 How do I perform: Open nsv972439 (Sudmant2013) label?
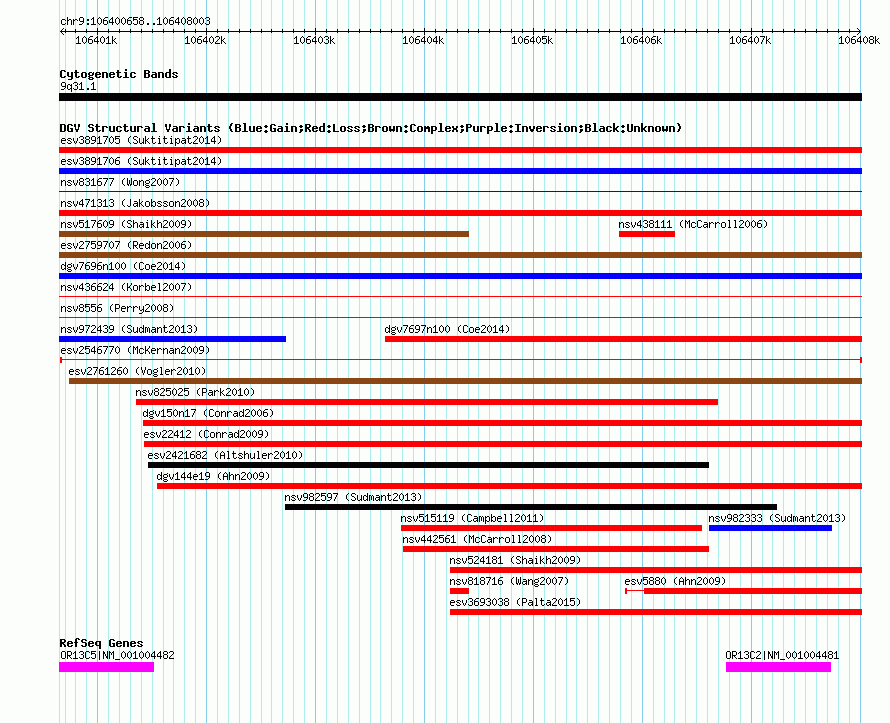click(129, 329)
